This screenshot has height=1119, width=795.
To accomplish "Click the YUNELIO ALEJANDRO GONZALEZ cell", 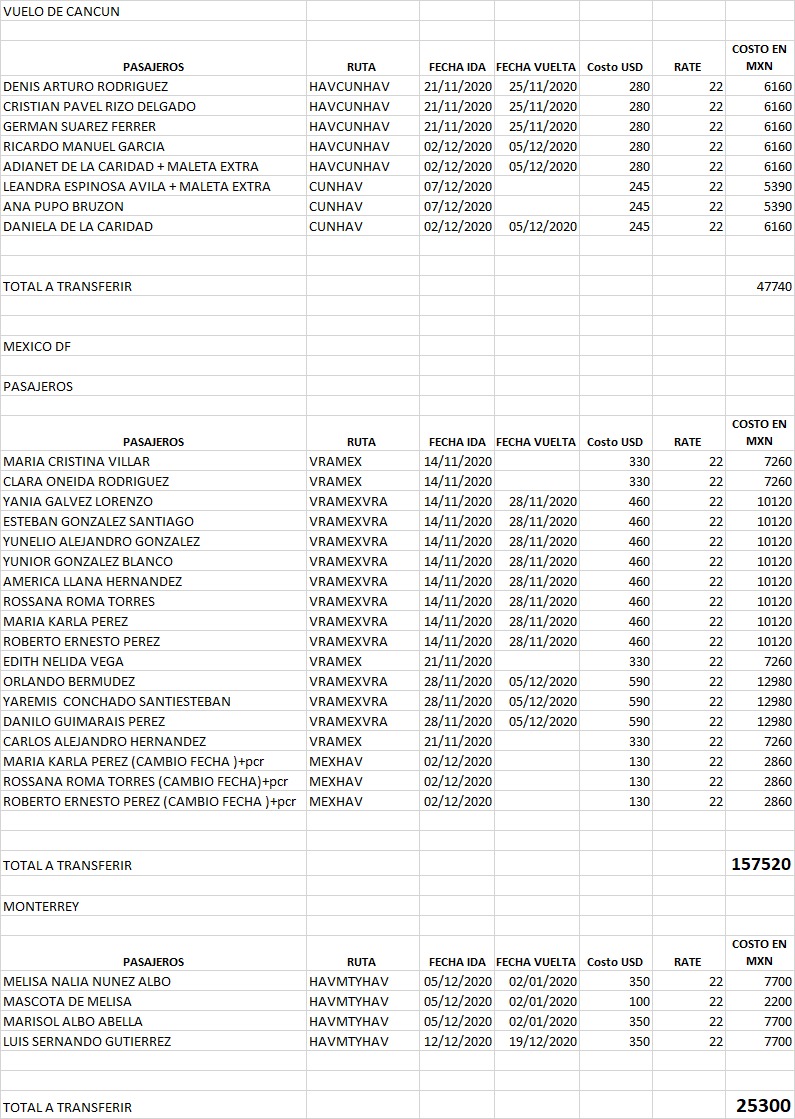I will tap(153, 541).
